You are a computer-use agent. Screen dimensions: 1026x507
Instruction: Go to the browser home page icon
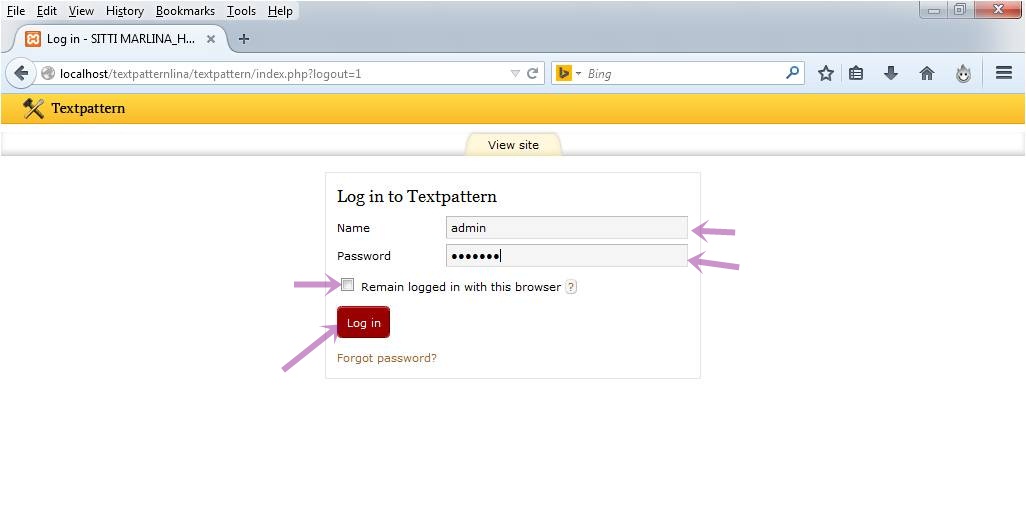pos(927,73)
